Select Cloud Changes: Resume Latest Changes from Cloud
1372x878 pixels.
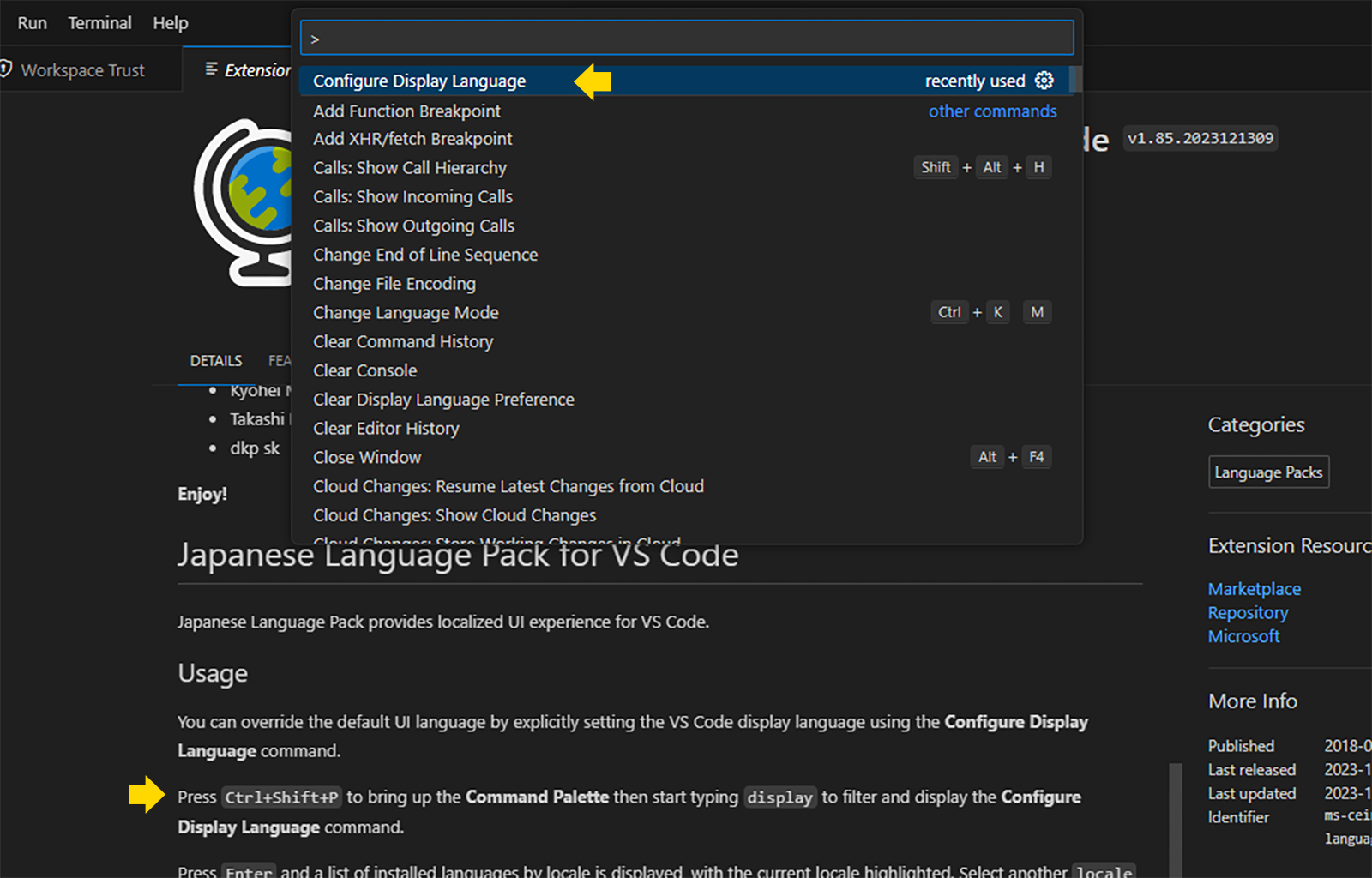click(x=683, y=486)
